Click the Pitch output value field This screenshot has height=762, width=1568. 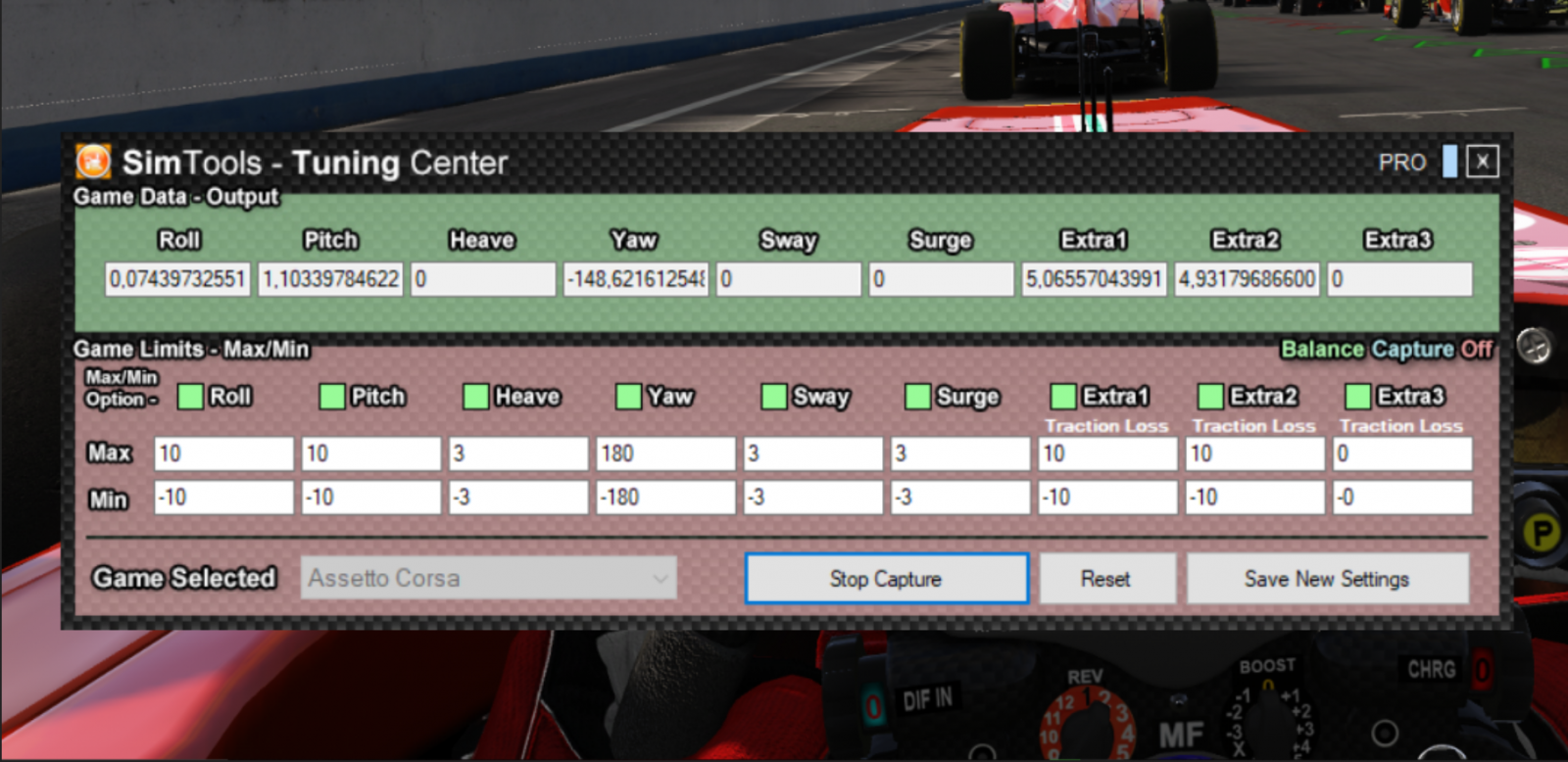click(331, 279)
